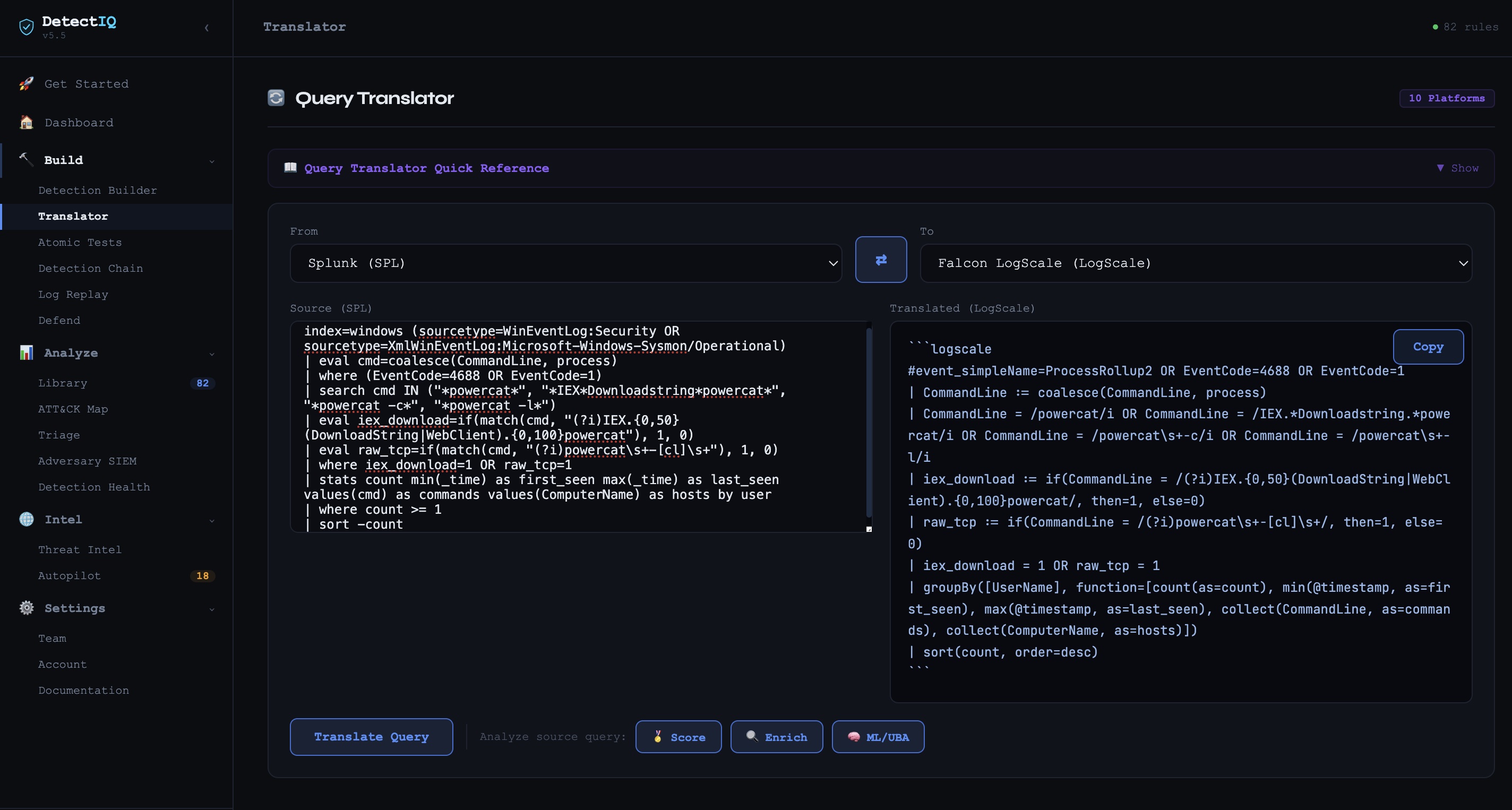Open the From platform Splunk dropdown
The width and height of the screenshot is (1512, 810).
click(565, 264)
